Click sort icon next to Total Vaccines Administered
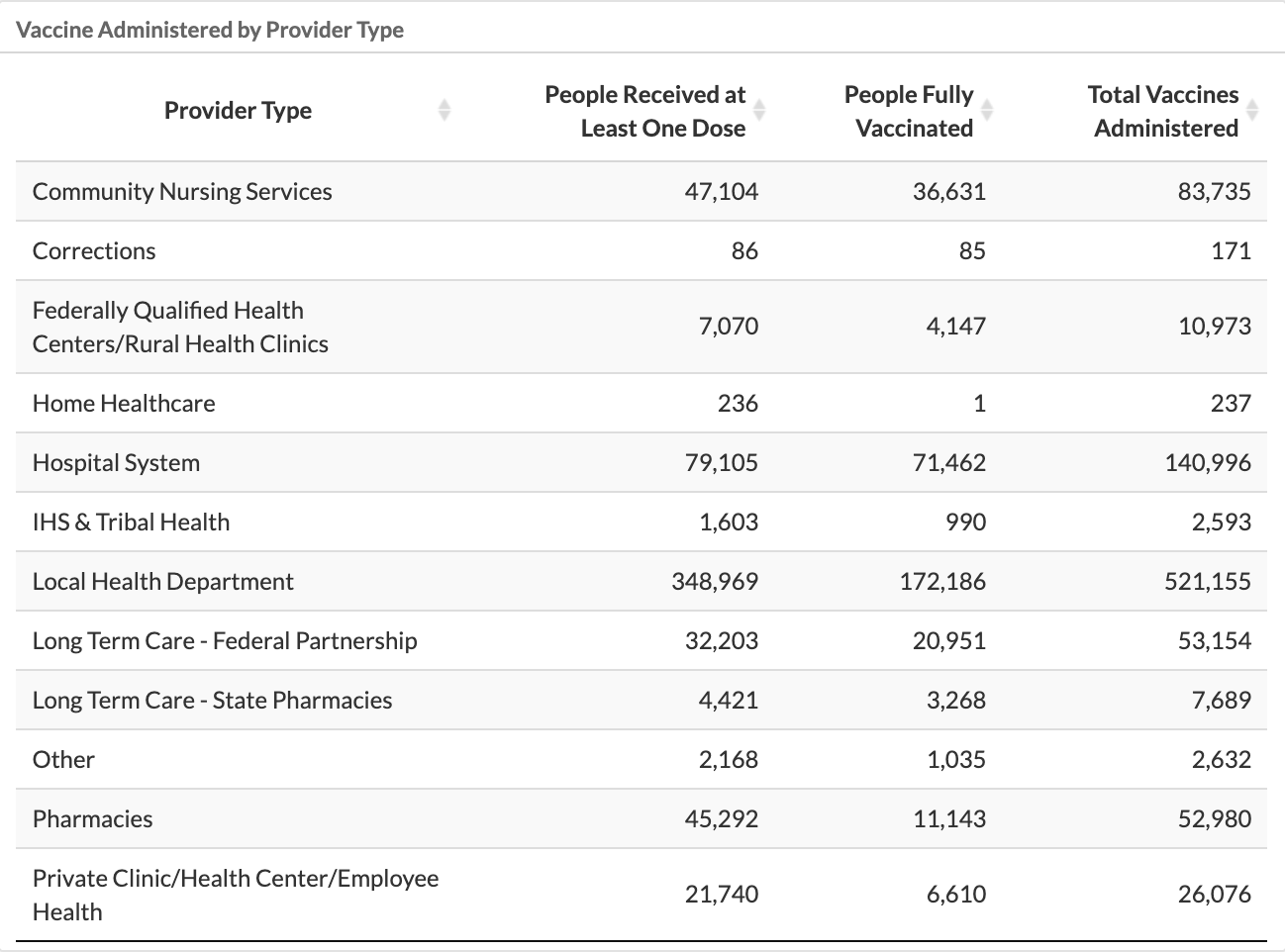Viewport: 1285px width, 952px height. (x=1252, y=110)
